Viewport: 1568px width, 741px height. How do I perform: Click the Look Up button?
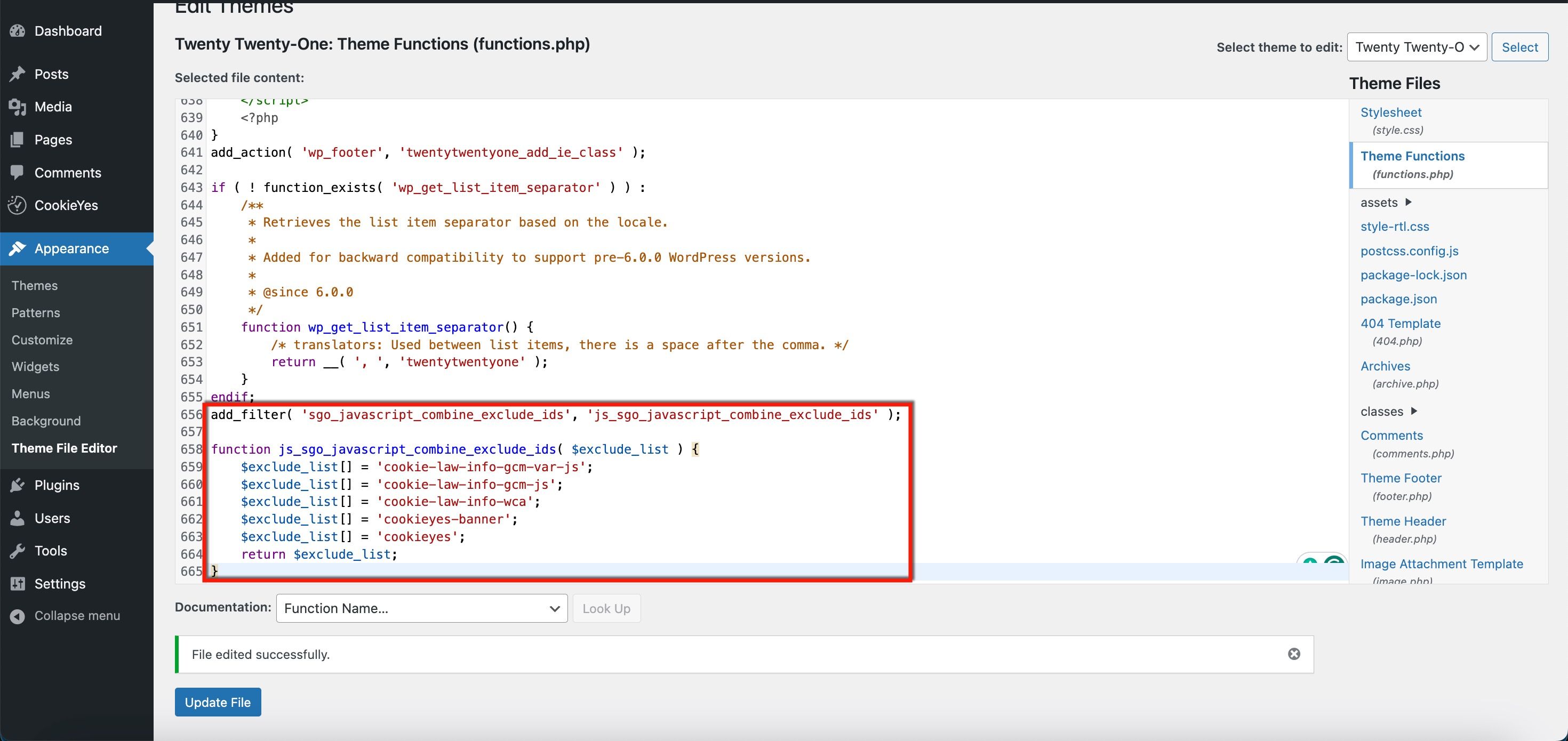point(606,608)
